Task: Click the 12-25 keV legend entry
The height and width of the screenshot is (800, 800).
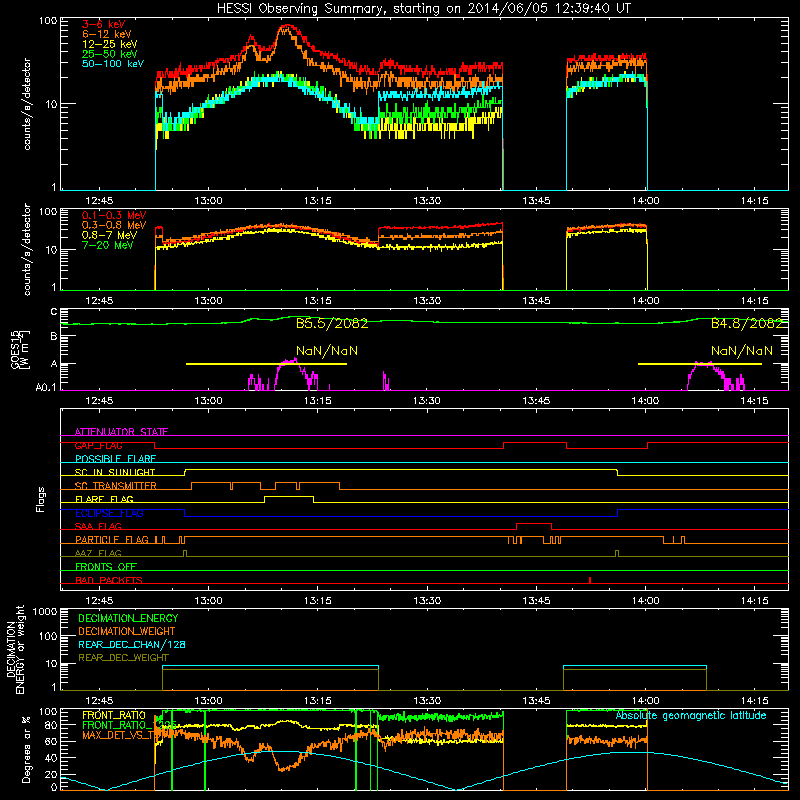Action: (110, 44)
